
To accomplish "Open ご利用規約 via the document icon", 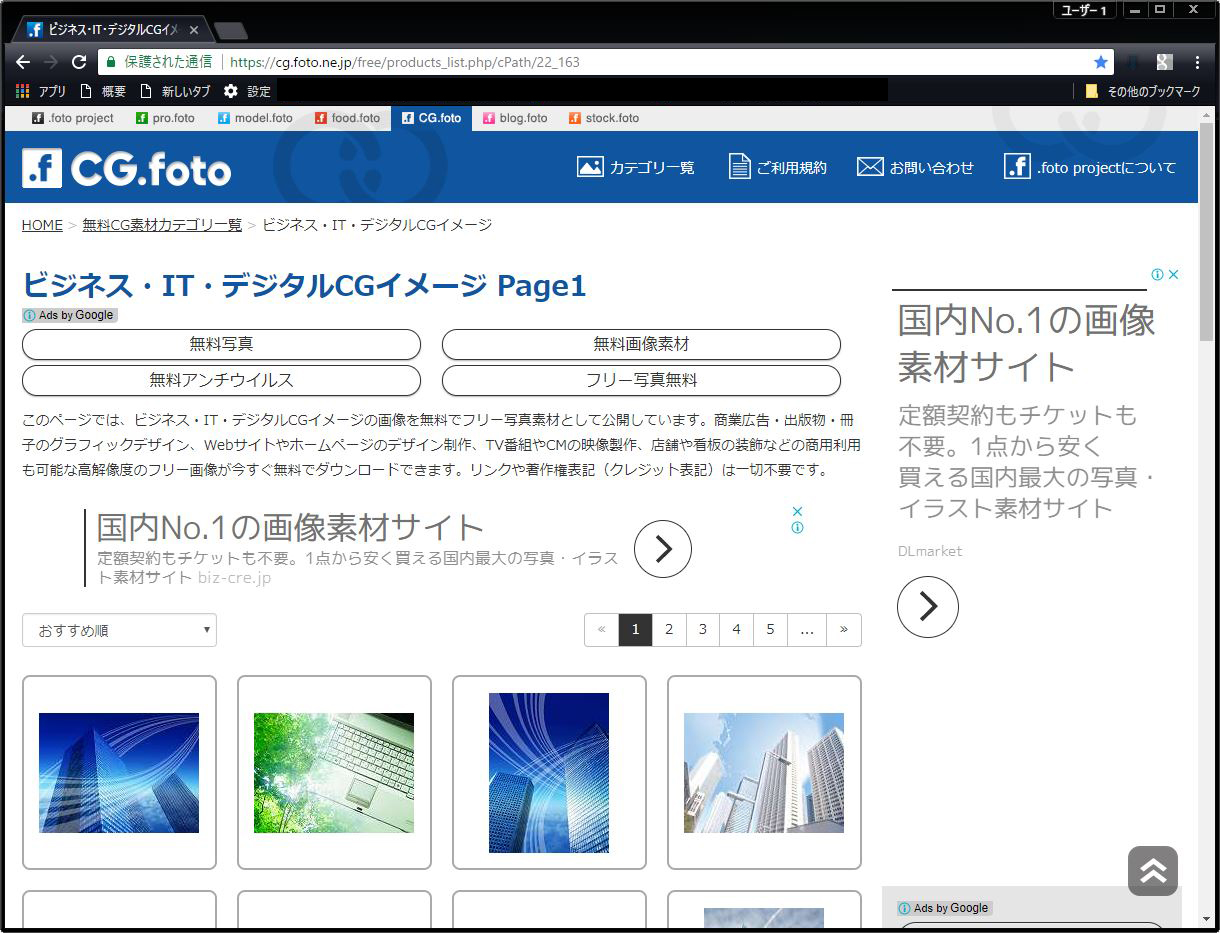I will (739, 167).
